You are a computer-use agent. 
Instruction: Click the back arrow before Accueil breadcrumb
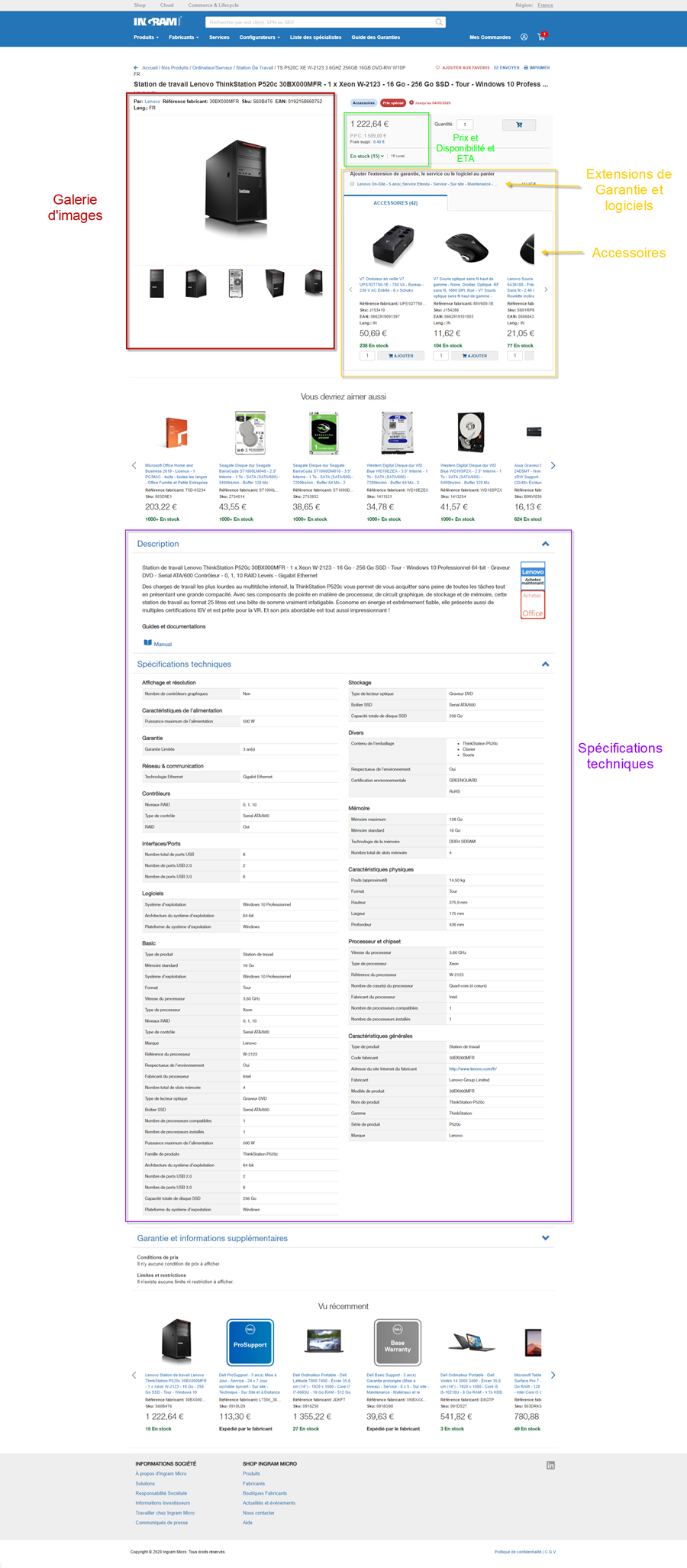point(136,67)
